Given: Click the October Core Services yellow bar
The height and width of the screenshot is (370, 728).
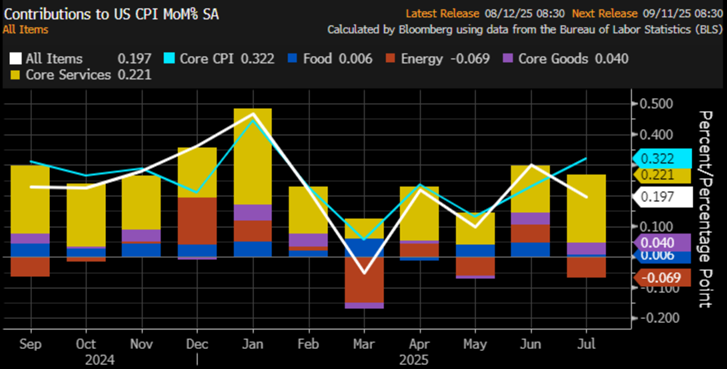Looking at the screenshot, I should pyautogui.click(x=86, y=215).
